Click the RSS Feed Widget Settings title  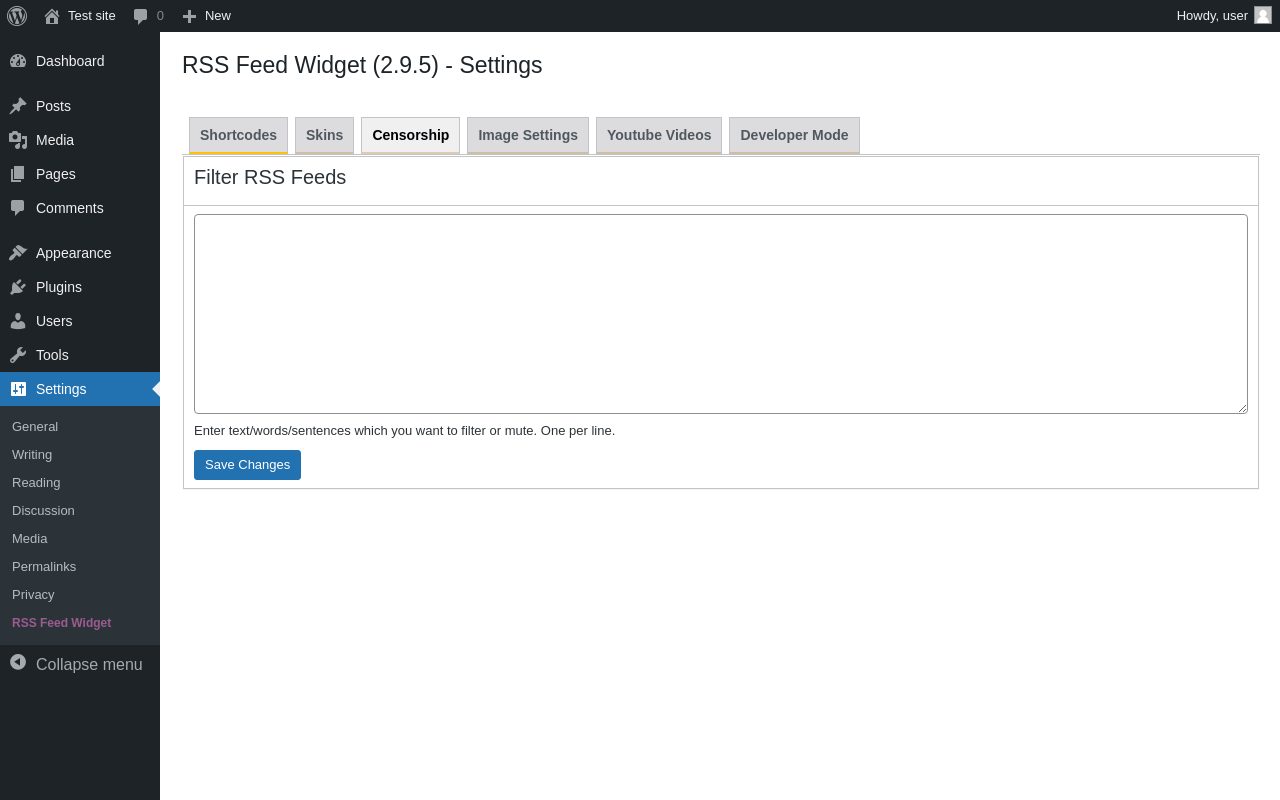pos(362,65)
